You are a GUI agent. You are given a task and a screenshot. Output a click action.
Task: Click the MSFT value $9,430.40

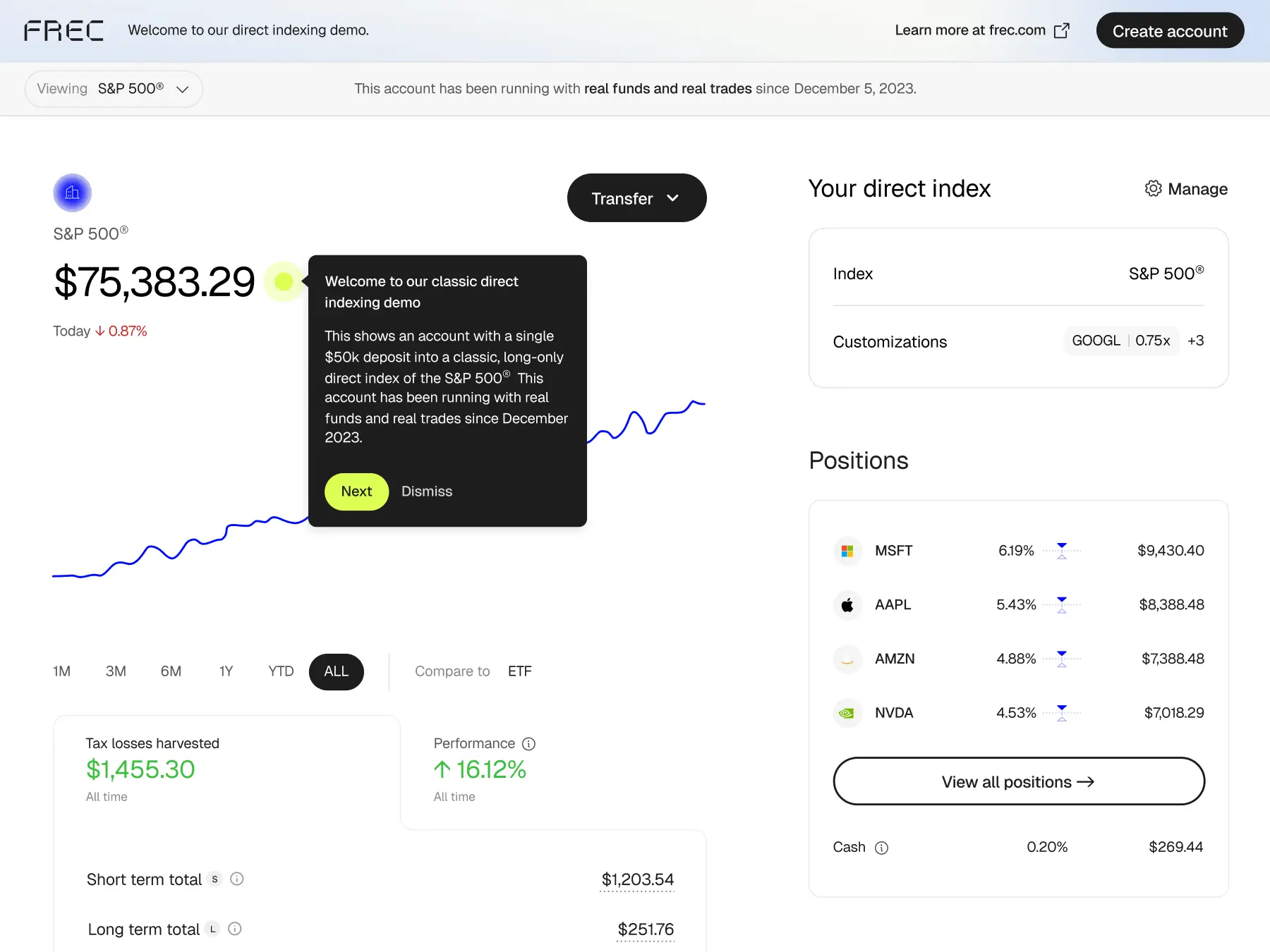click(x=1171, y=551)
